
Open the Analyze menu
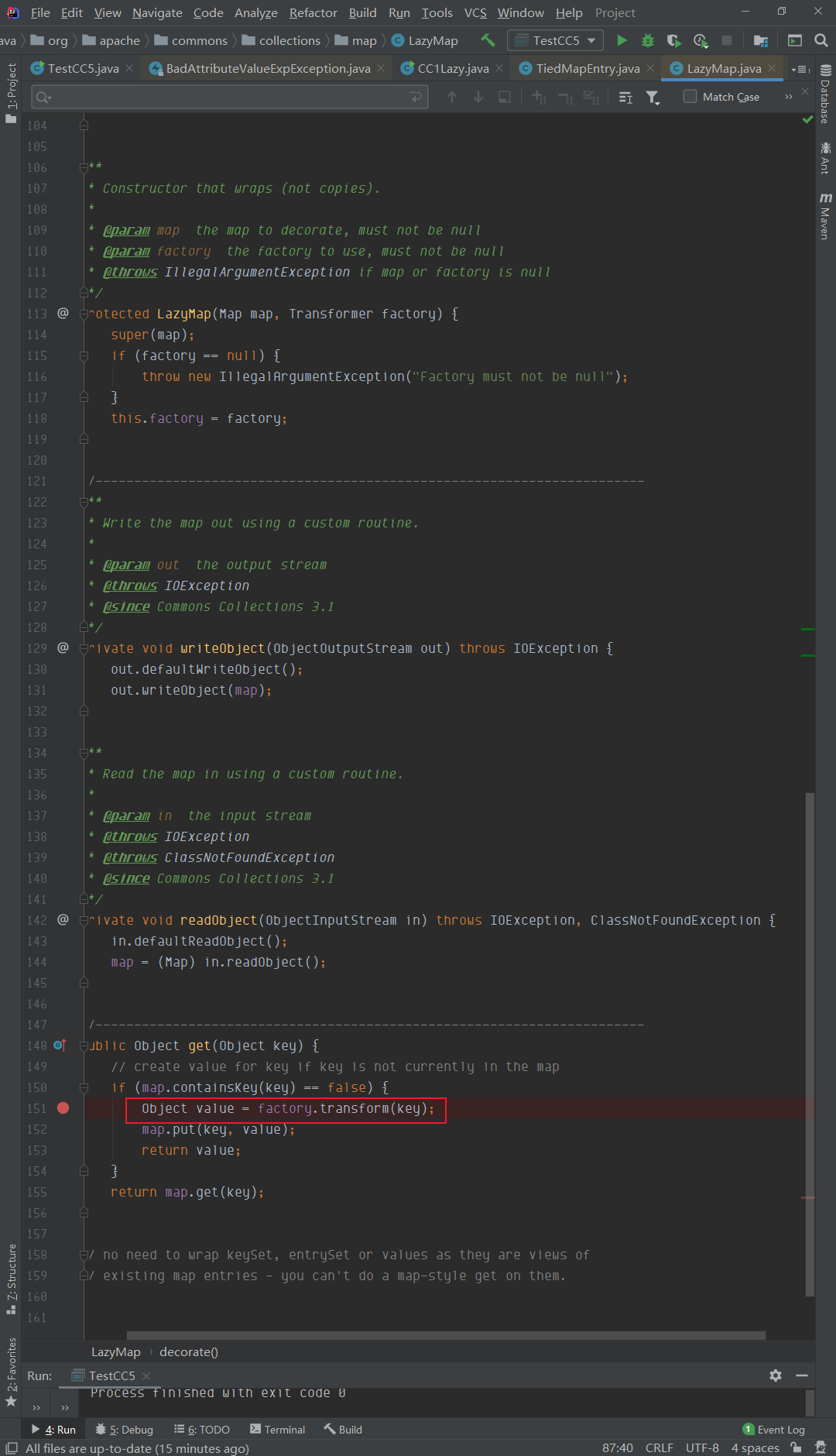click(x=256, y=12)
